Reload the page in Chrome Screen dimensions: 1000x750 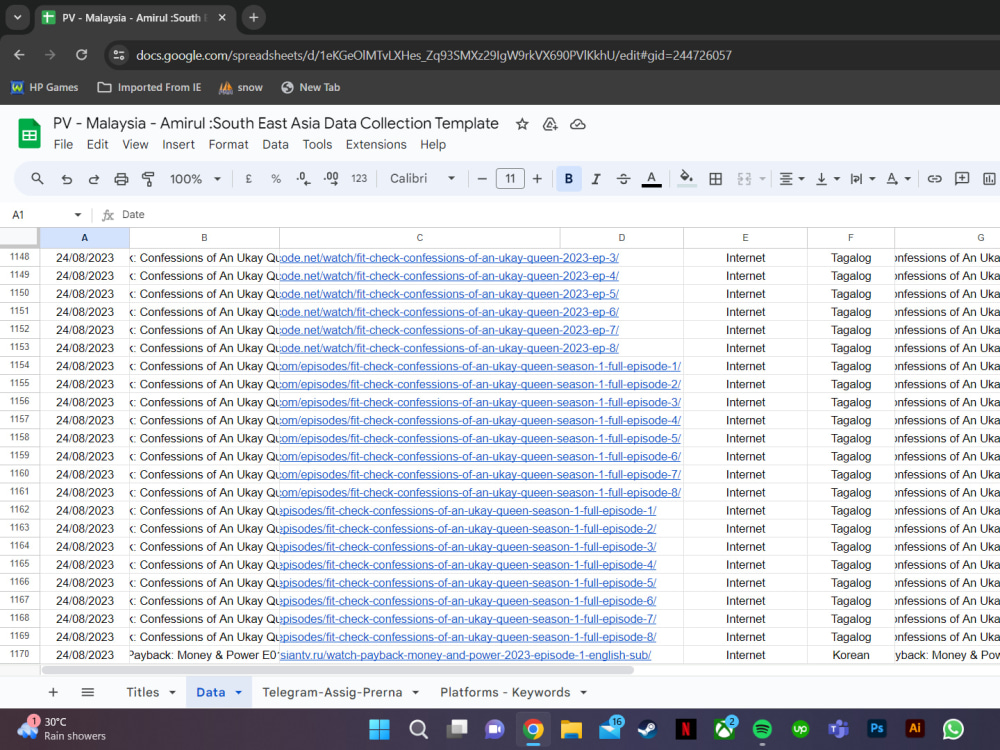pyautogui.click(x=82, y=55)
